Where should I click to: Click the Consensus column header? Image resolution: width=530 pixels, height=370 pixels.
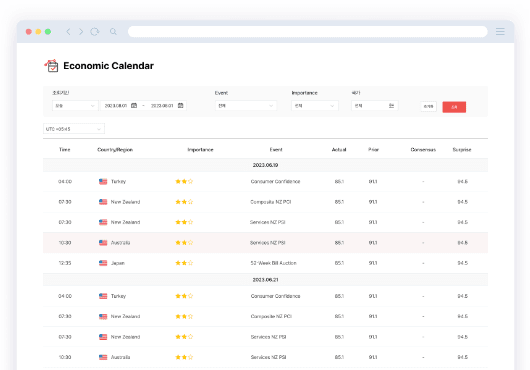coord(423,150)
